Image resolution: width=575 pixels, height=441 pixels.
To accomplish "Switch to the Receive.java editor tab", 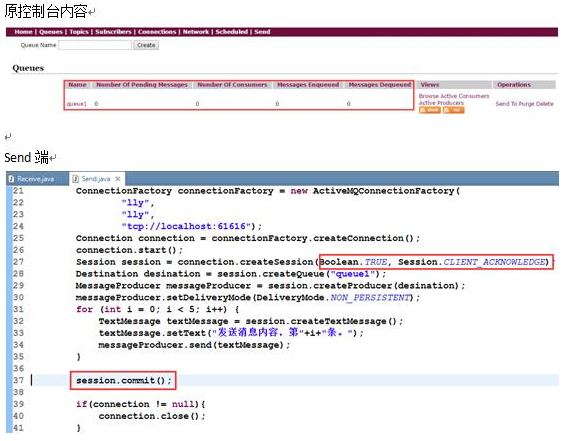I will 36,179.
